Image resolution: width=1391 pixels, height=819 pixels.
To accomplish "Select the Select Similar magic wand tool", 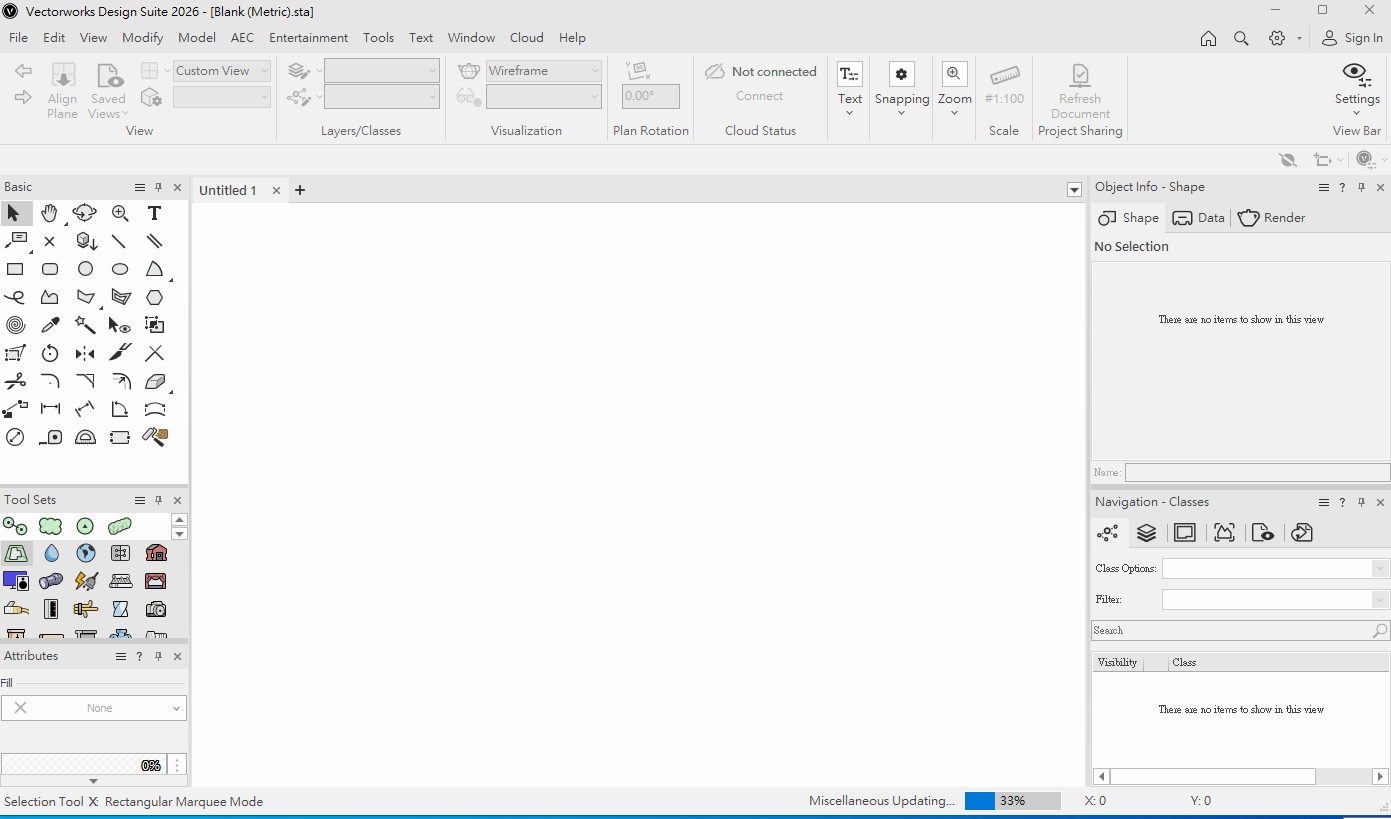I will coord(85,325).
